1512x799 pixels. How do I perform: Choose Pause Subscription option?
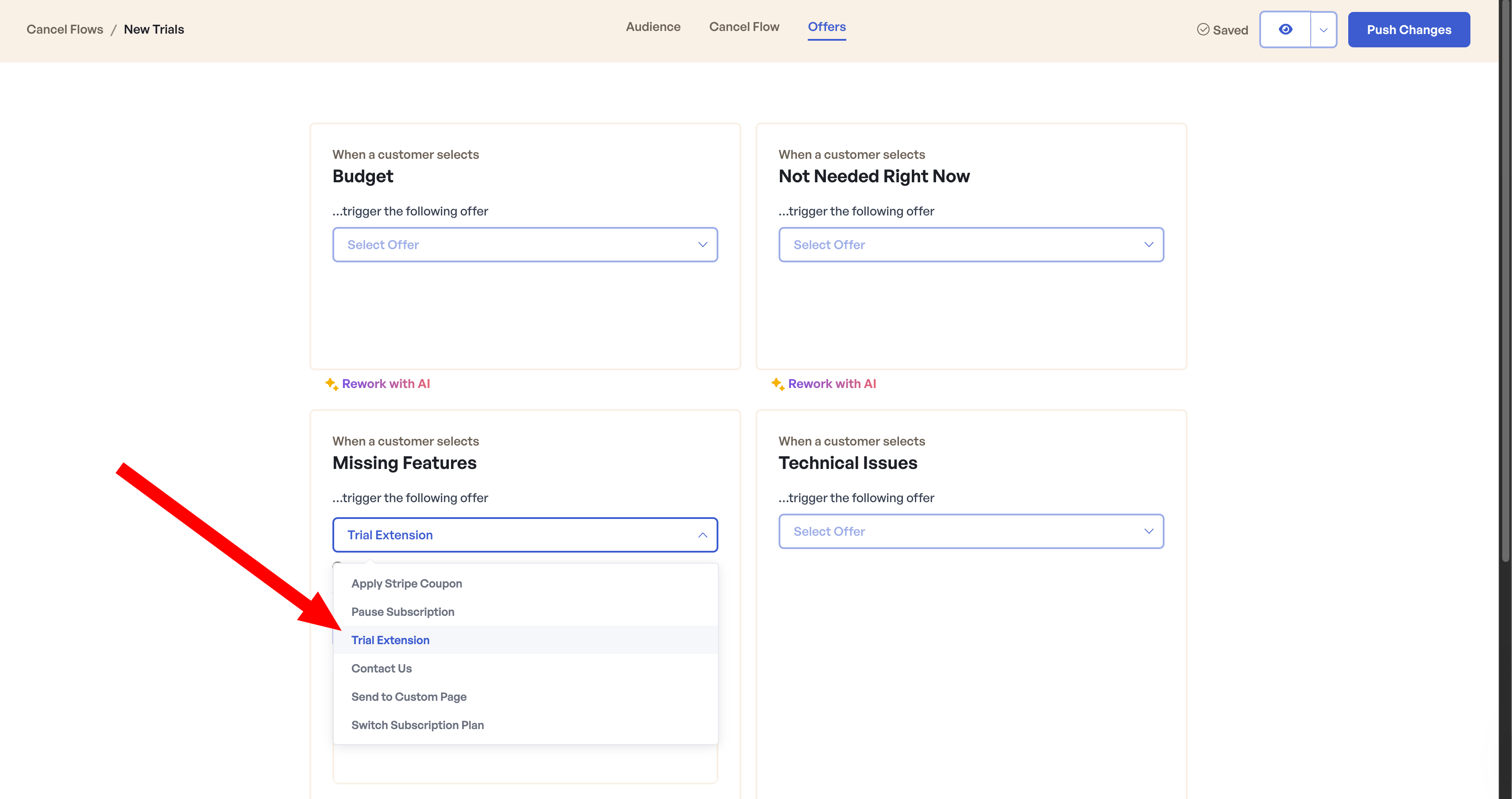tap(403, 612)
